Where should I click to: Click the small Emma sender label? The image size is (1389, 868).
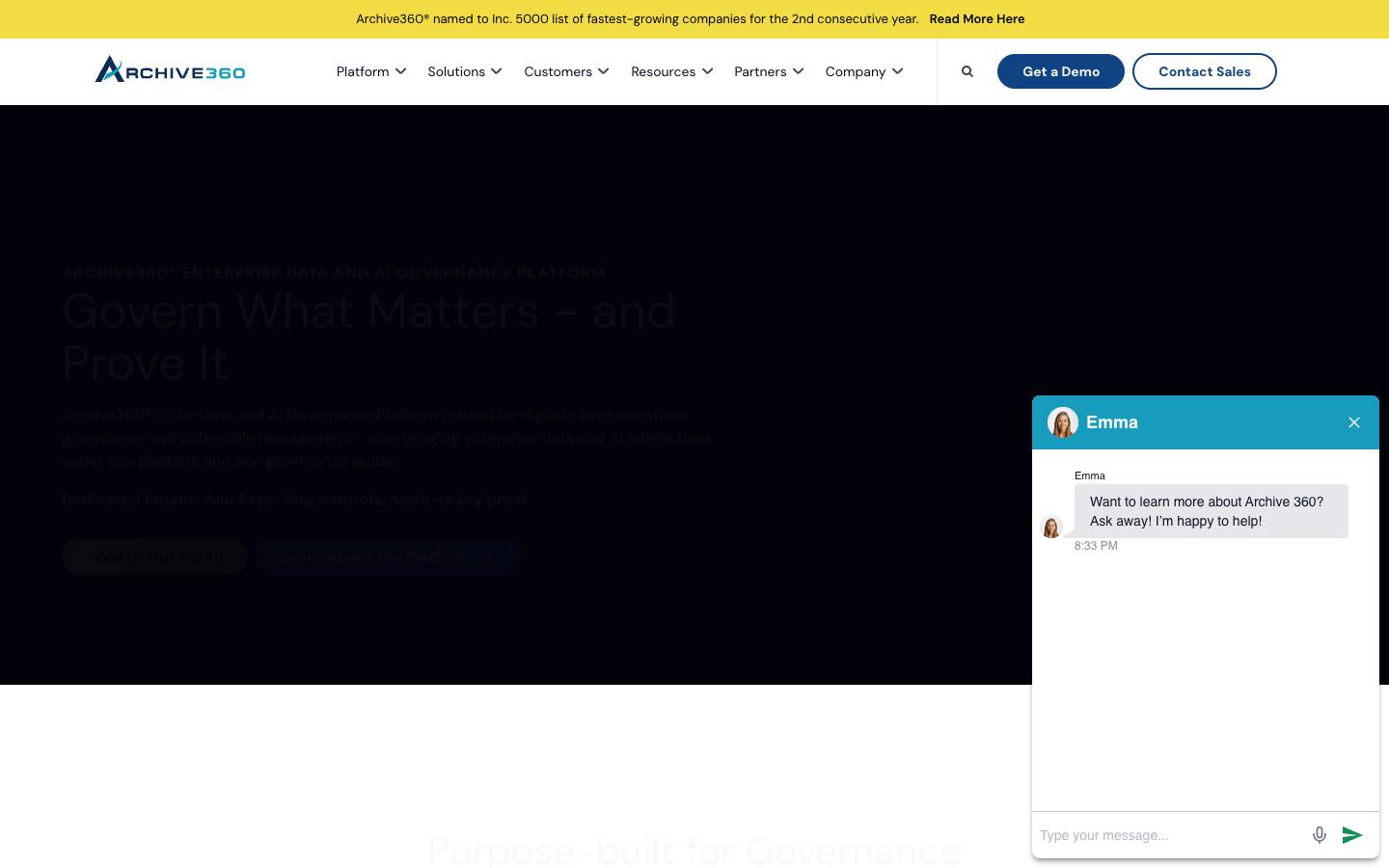tap(1090, 475)
